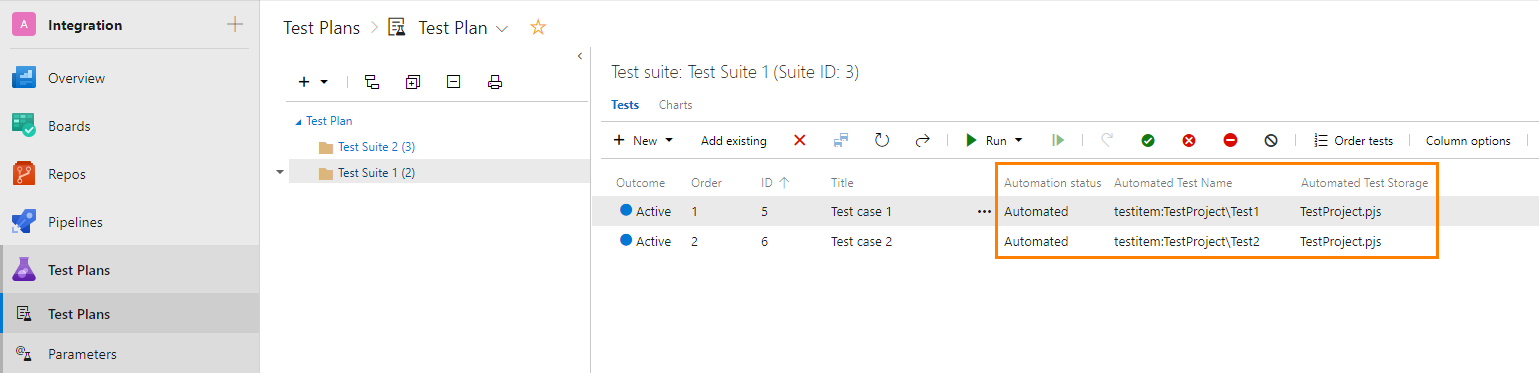Favorite the Test Plan with star icon

pyautogui.click(x=538, y=28)
